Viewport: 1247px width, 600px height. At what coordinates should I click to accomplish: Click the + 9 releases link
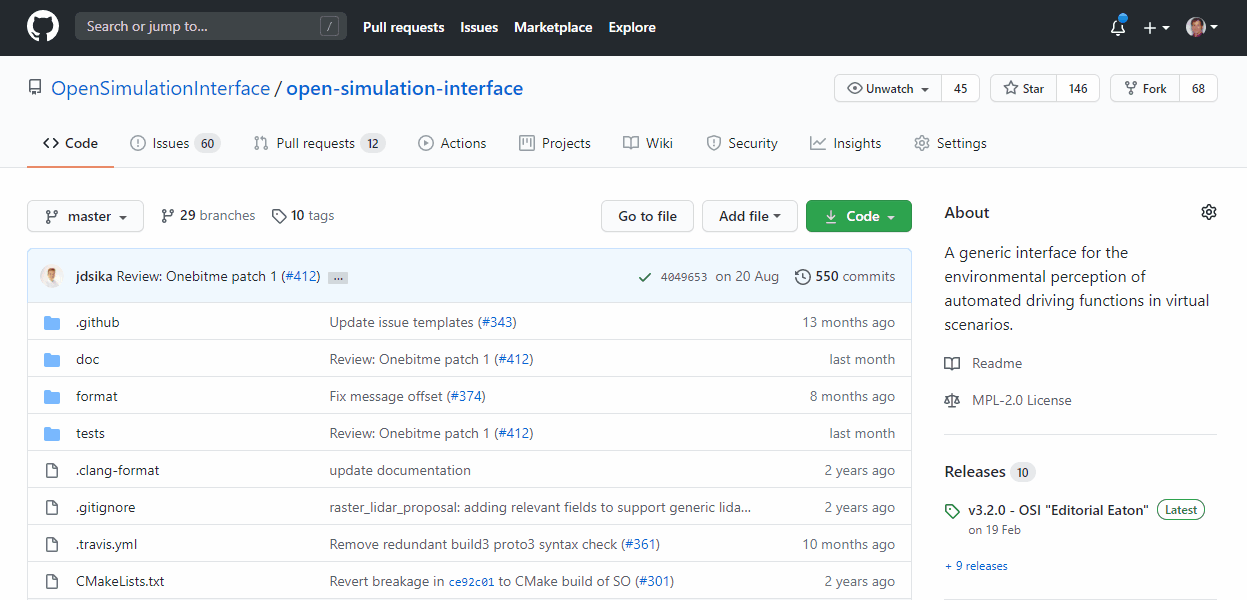point(976,566)
